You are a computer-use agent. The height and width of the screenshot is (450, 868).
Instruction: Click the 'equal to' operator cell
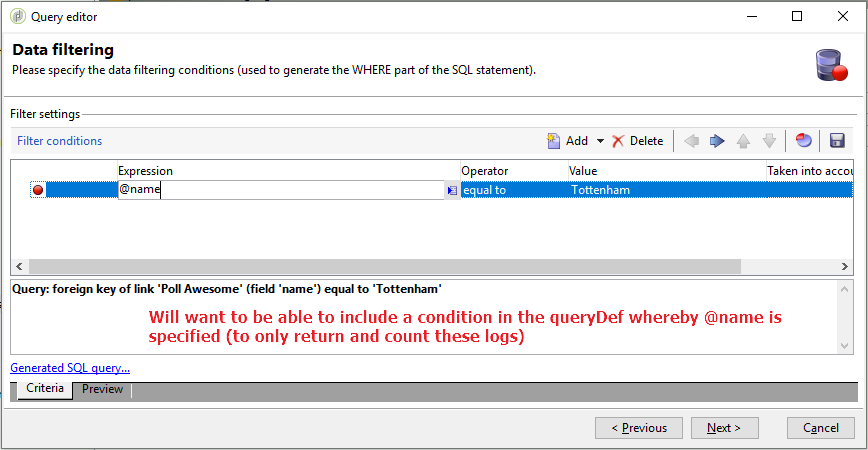(512, 190)
